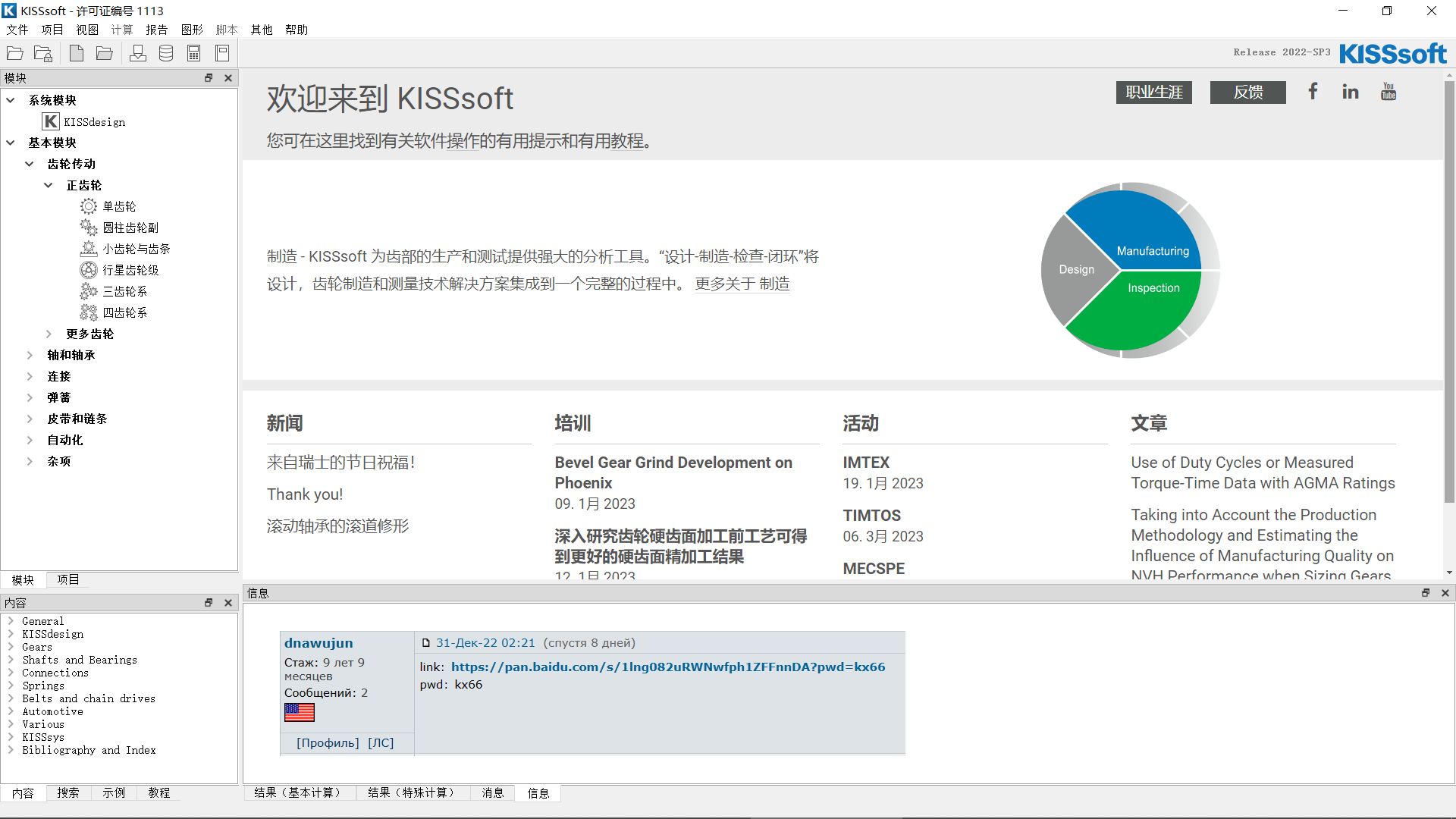Screen dimensions: 1456x819
Task: Undock the 信息 panel
Action: pos(1426,592)
